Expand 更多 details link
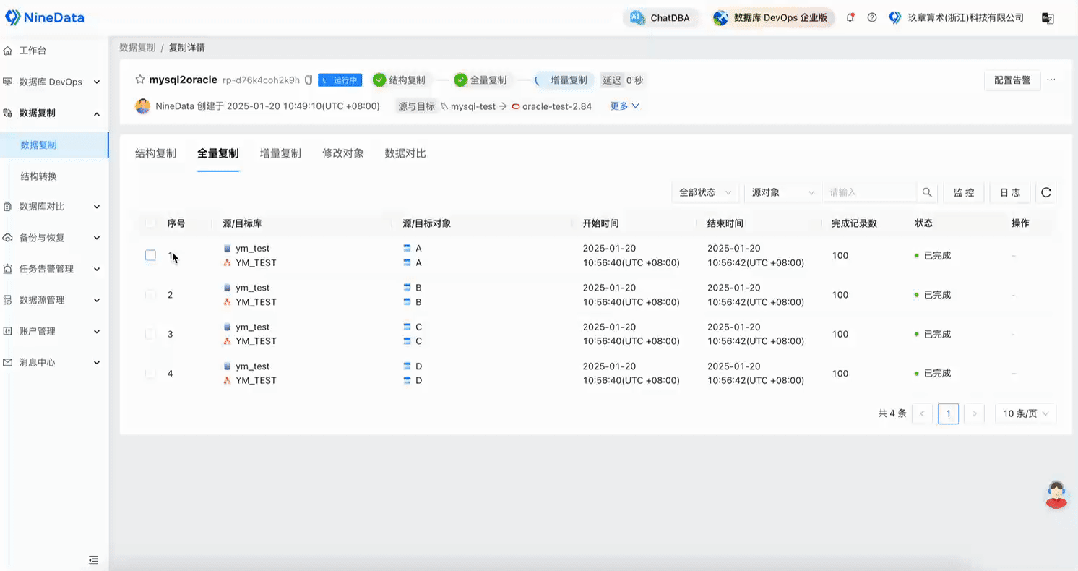The height and width of the screenshot is (571, 1078). click(625, 107)
